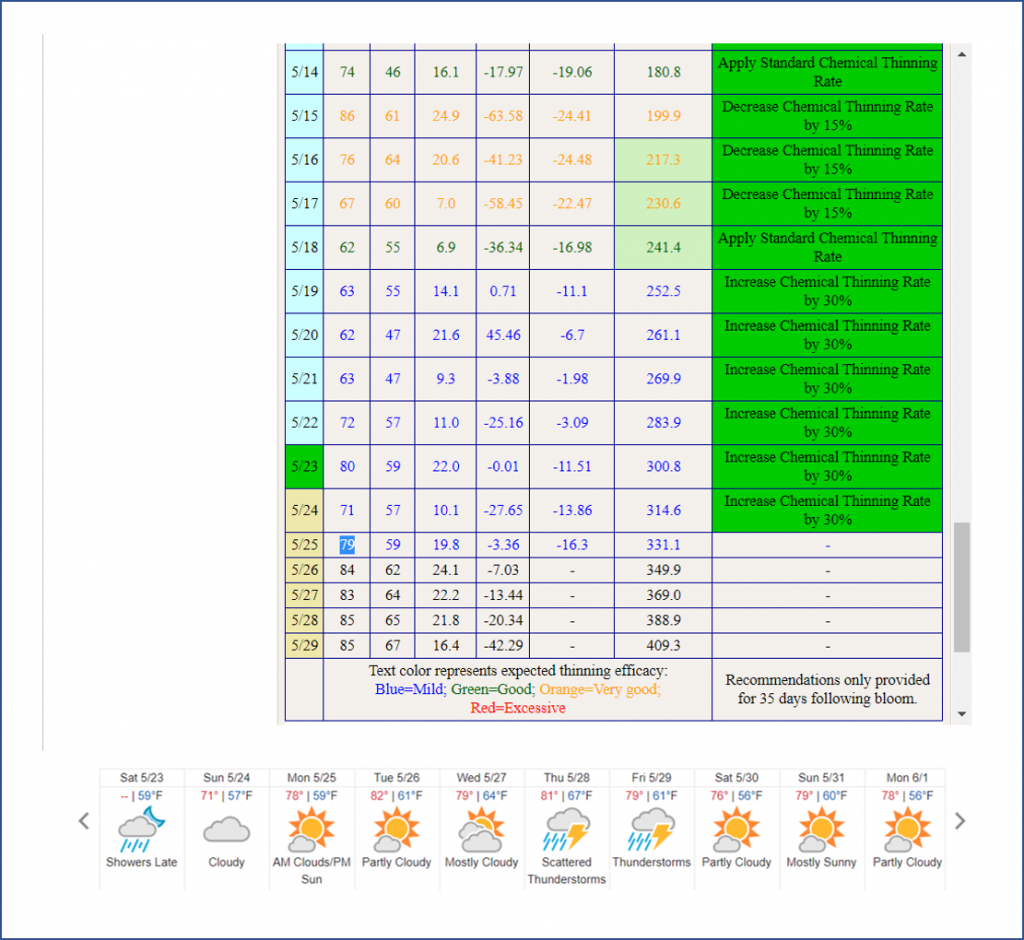The height and width of the screenshot is (940, 1024).
Task: Show next days in weather forecast
Action: tap(960, 821)
